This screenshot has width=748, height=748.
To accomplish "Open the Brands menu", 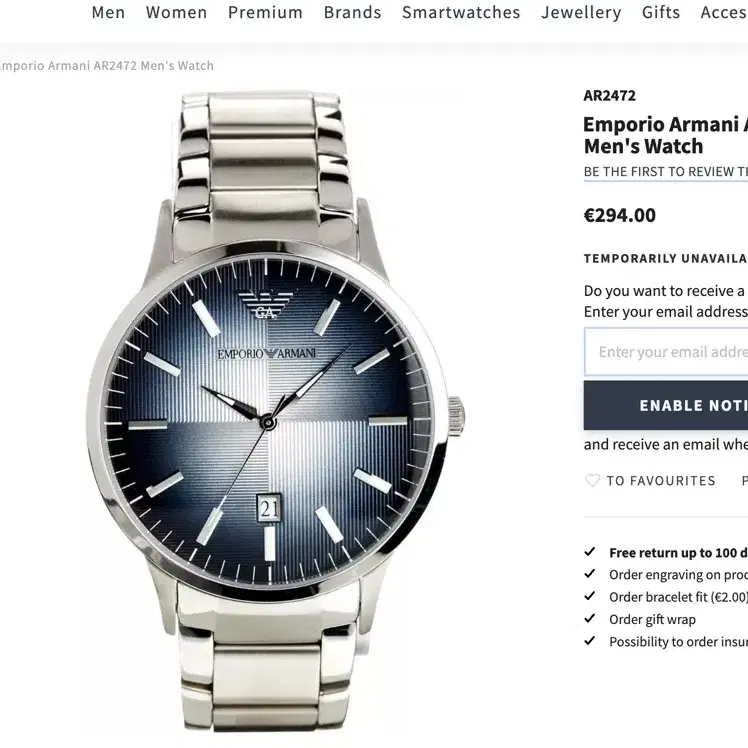I will pyautogui.click(x=353, y=12).
